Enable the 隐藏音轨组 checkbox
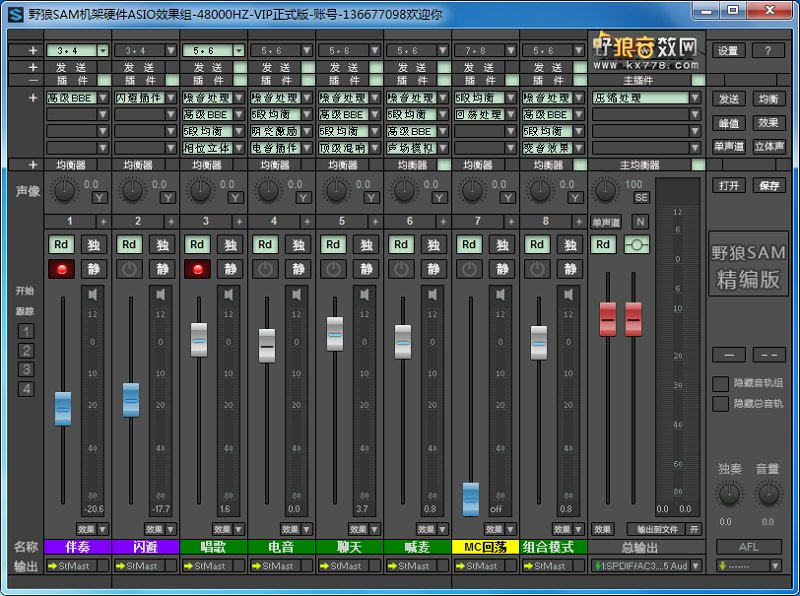Viewport: 800px width, 596px height. (x=720, y=384)
